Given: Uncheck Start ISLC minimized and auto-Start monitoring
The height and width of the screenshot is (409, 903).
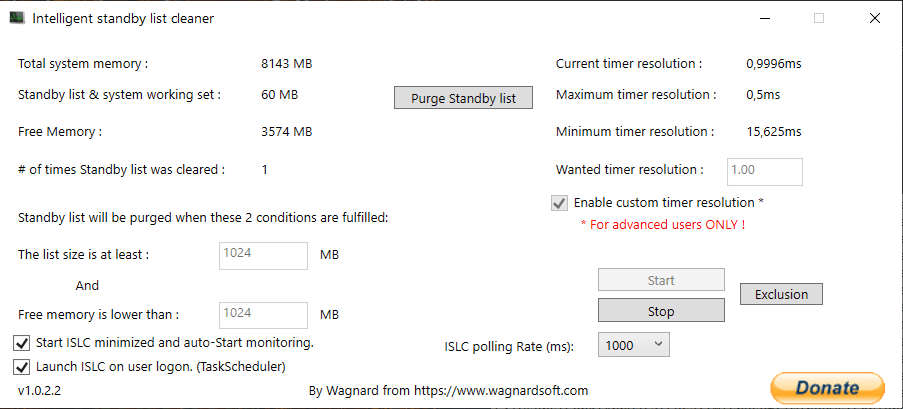Looking at the screenshot, I should click(x=21, y=343).
